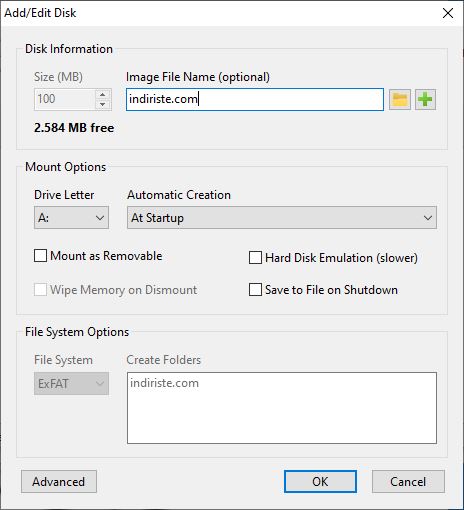Click the green plus create-image icon
The width and height of the screenshot is (464, 510).
[425, 99]
